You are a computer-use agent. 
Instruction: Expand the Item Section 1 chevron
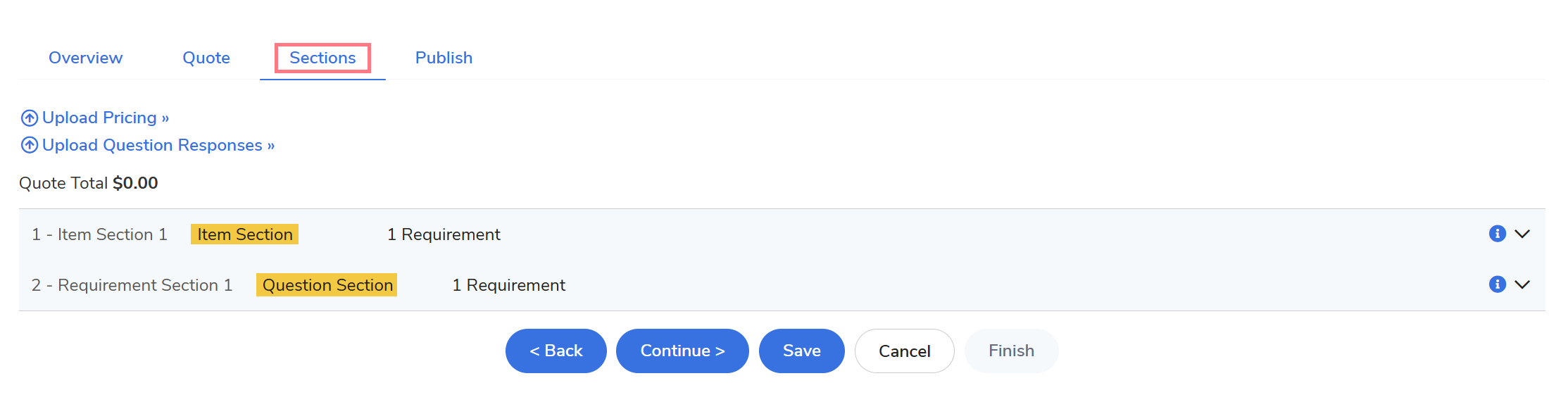pyautogui.click(x=1522, y=234)
